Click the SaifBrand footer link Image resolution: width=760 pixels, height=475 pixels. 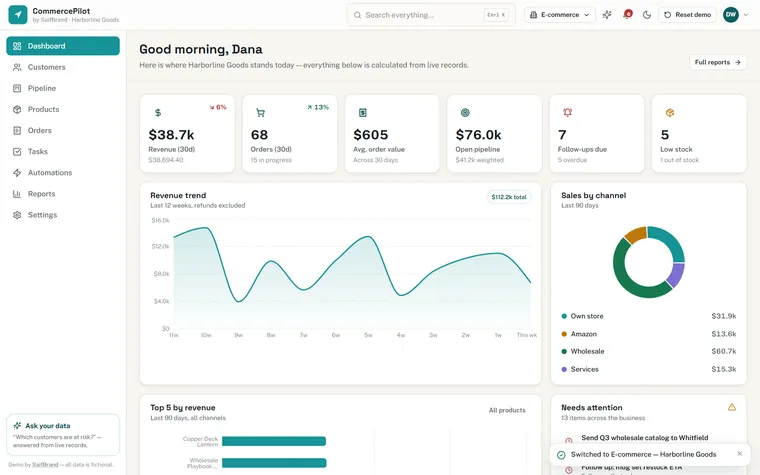pyautogui.click(x=45, y=464)
